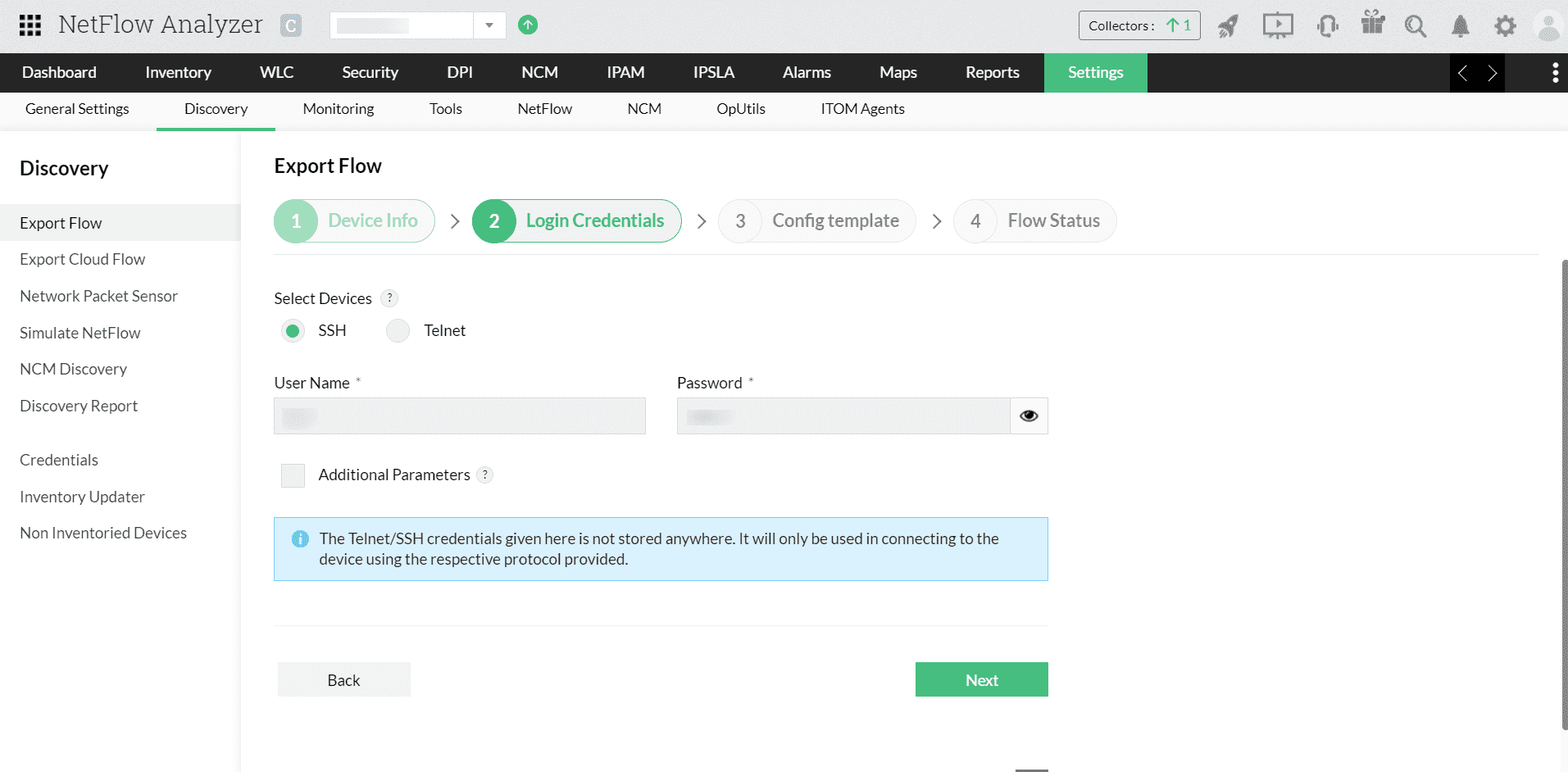Open the DPI tab
The height and width of the screenshot is (772, 1568).
point(460,73)
